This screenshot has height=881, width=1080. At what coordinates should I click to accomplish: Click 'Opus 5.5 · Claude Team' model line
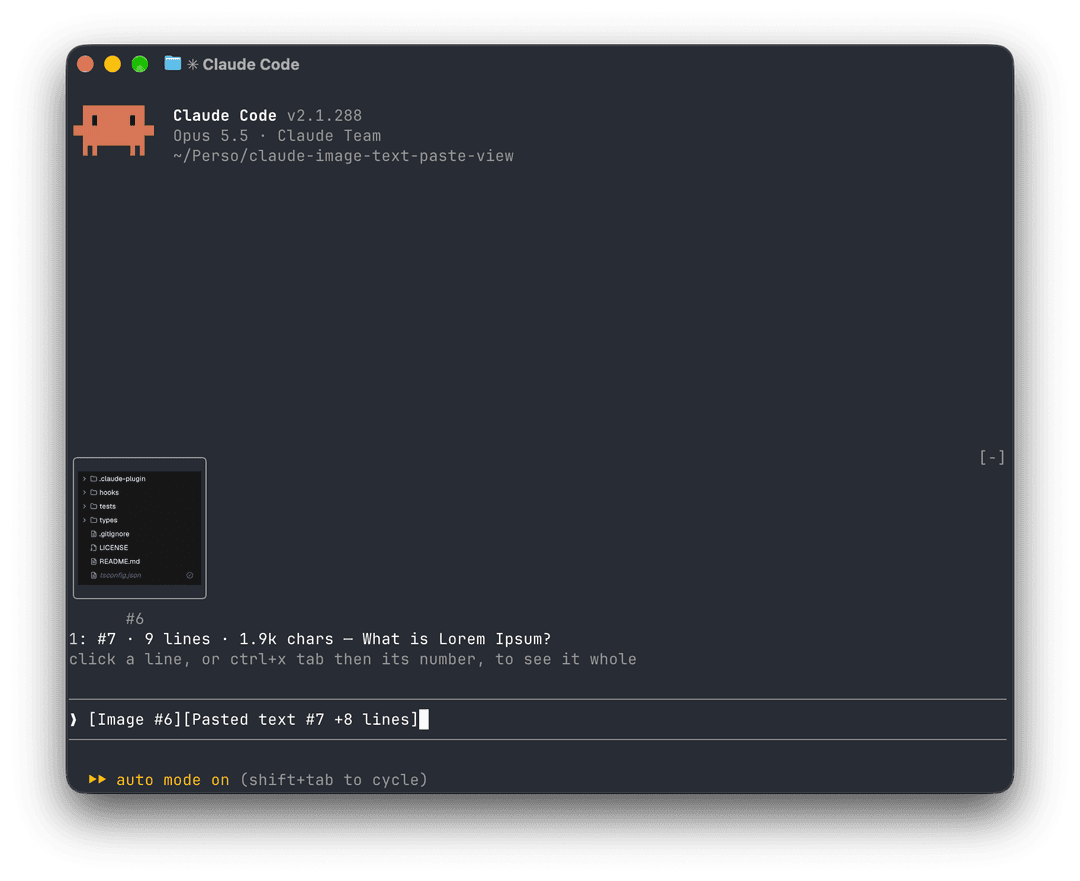(277, 136)
